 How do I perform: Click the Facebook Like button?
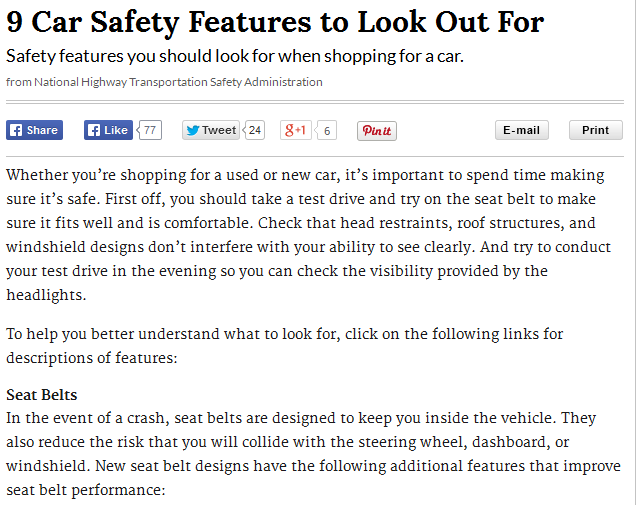pyautogui.click(x=108, y=130)
